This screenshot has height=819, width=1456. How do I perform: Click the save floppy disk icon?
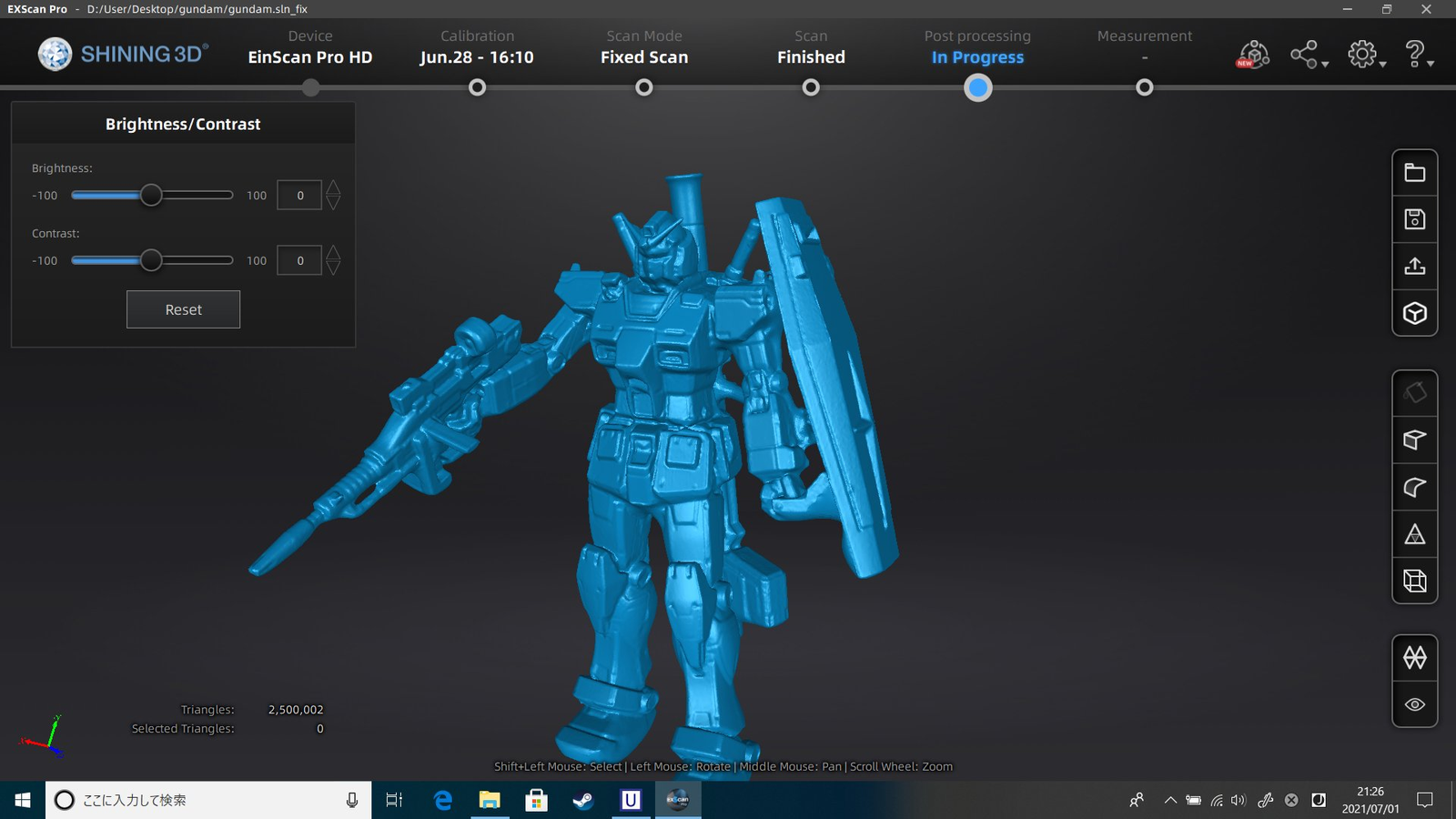click(1414, 219)
